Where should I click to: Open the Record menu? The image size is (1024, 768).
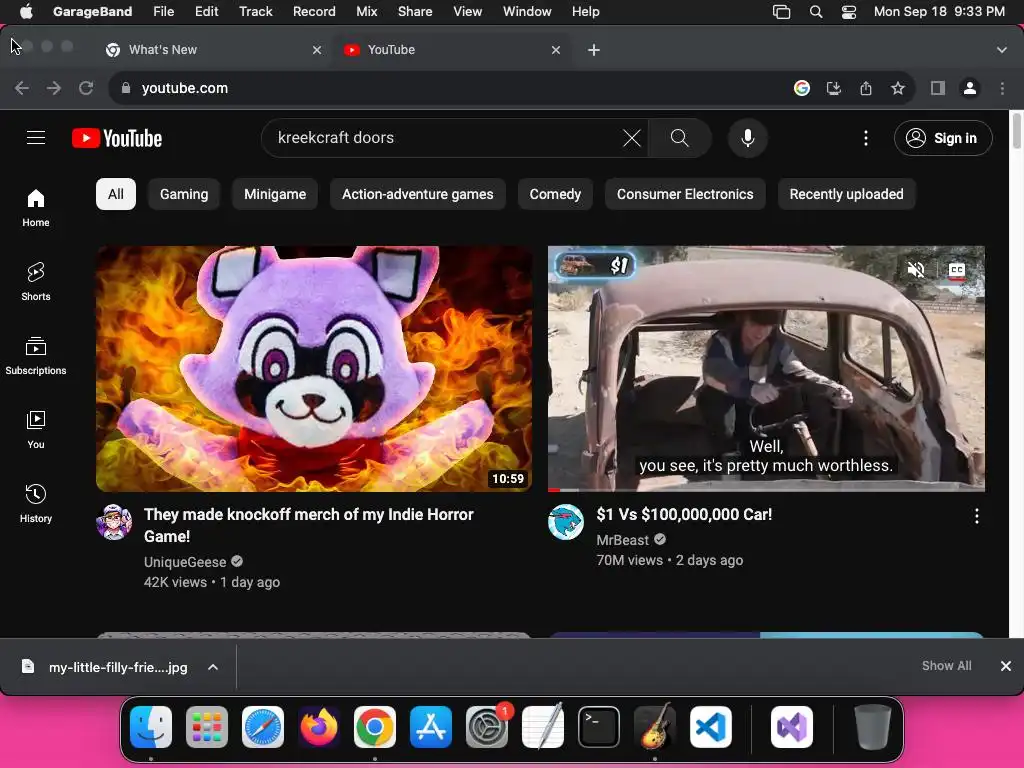click(x=314, y=11)
